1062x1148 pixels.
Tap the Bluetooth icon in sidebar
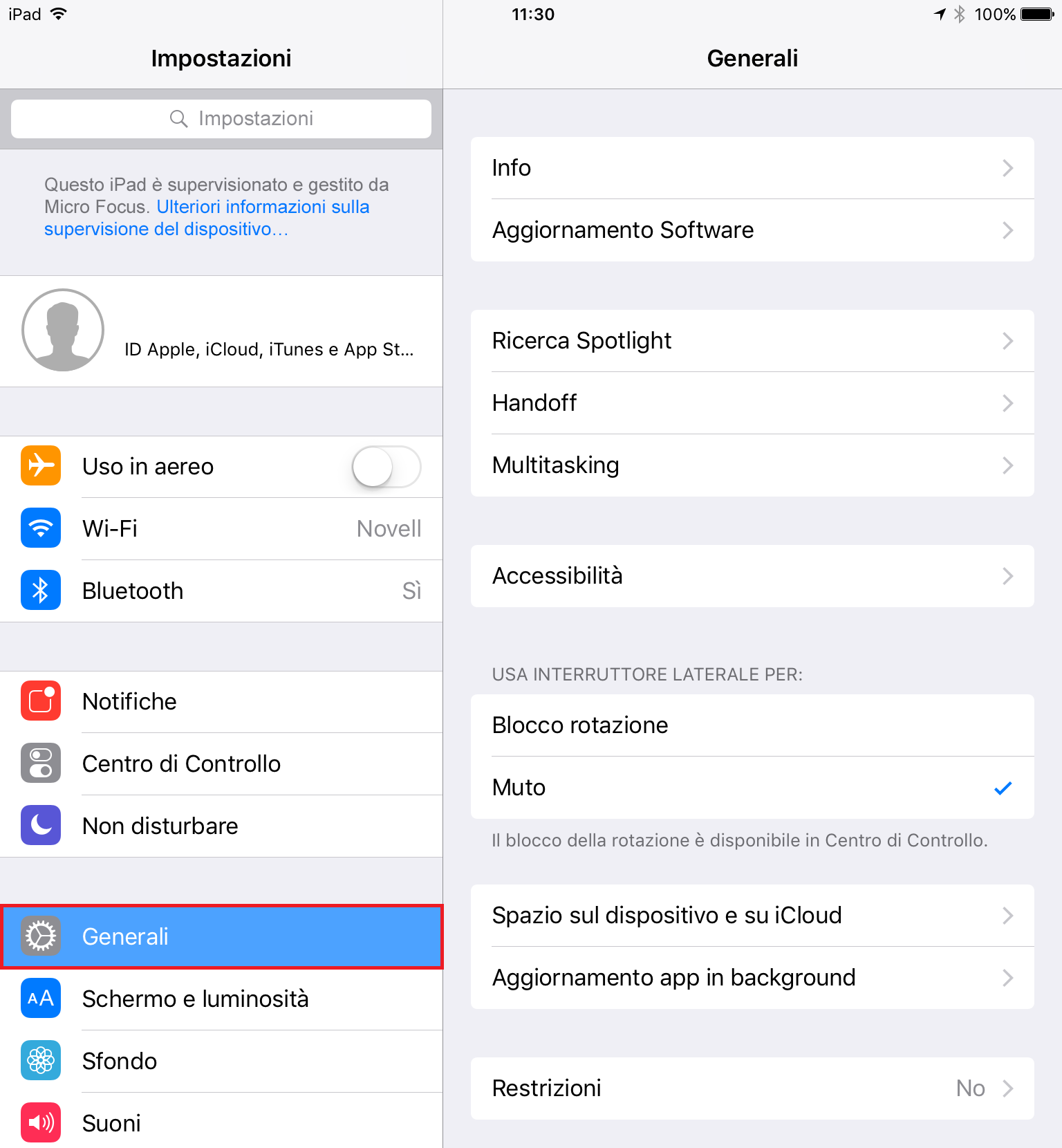[x=41, y=591]
